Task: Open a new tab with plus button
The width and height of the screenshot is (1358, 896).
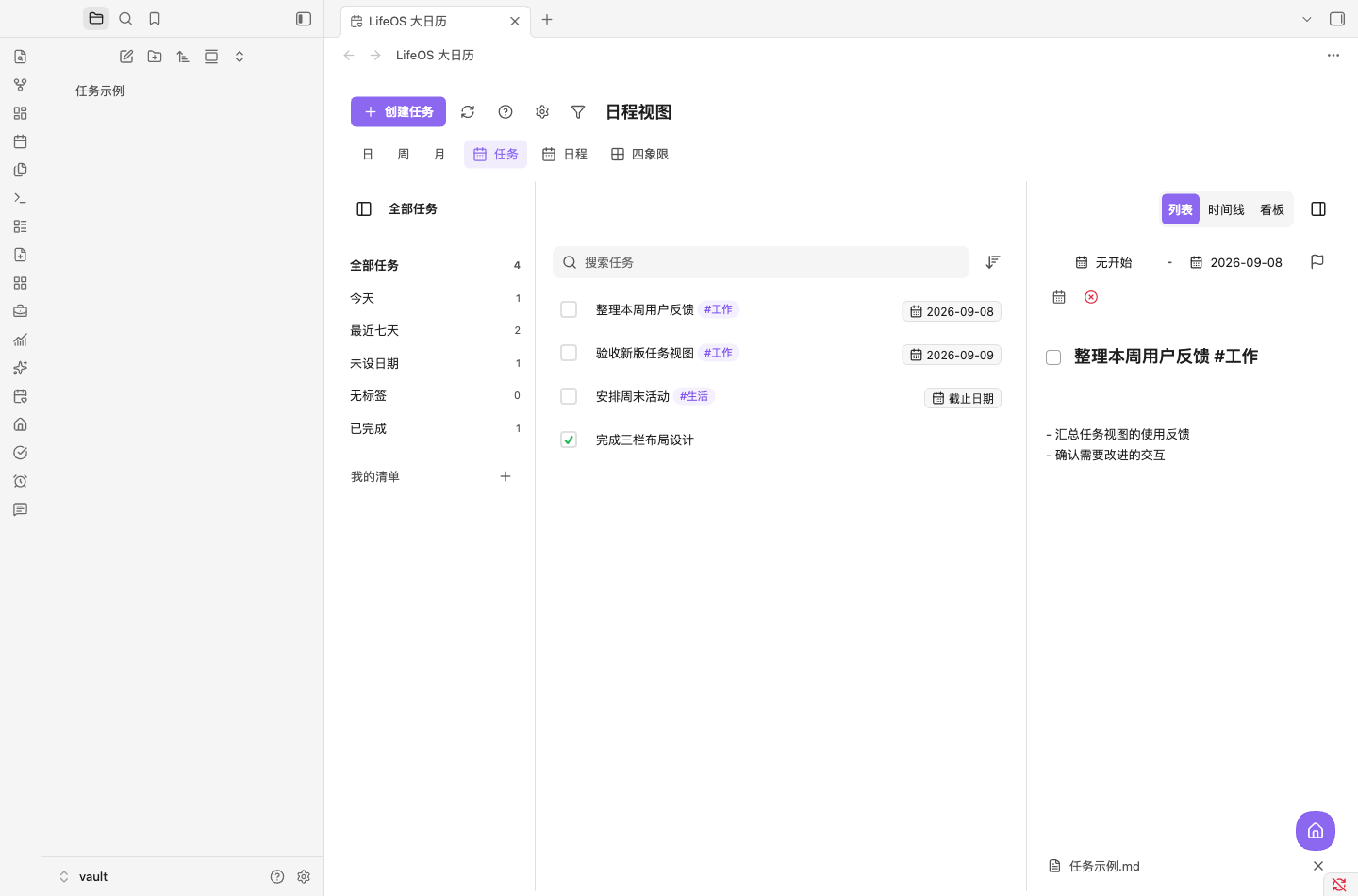Action: pyautogui.click(x=547, y=19)
